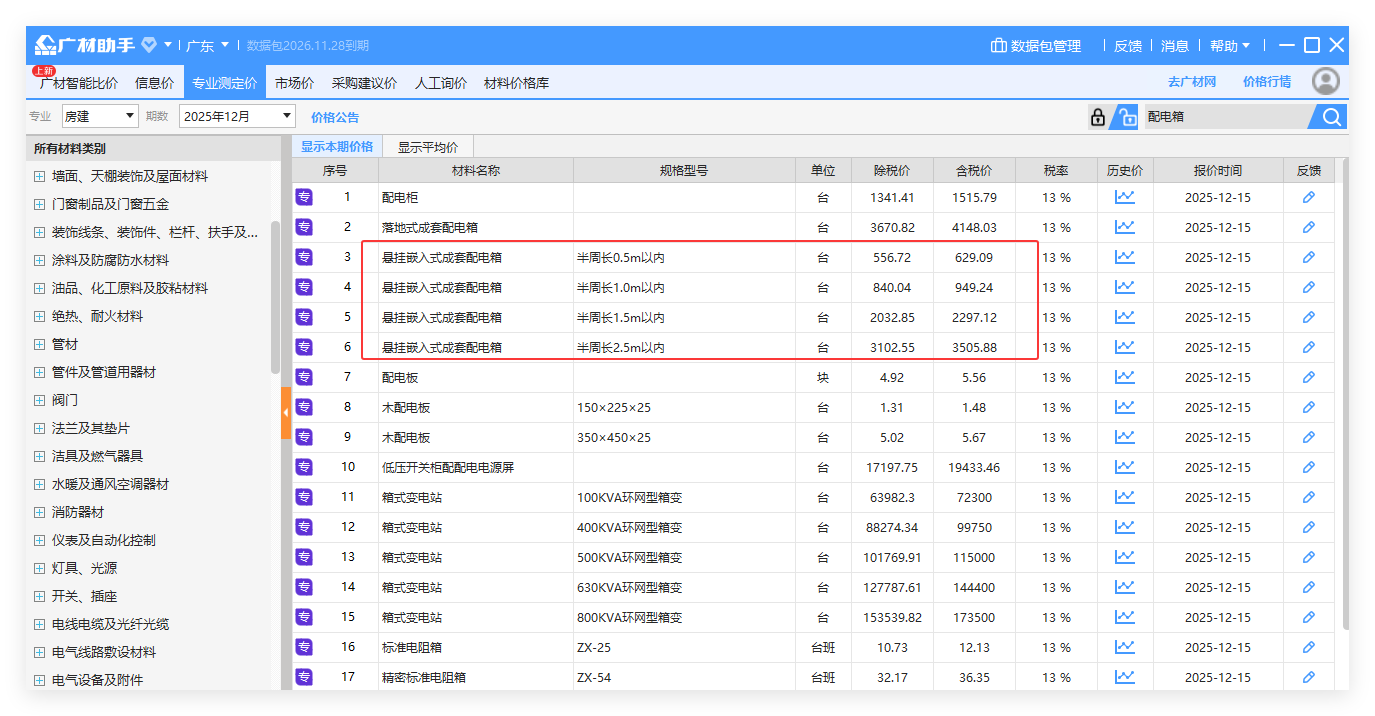Click the history trend chart icon for 配电柜
Image resolution: width=1375 pixels, height=716 pixels.
1124,197
